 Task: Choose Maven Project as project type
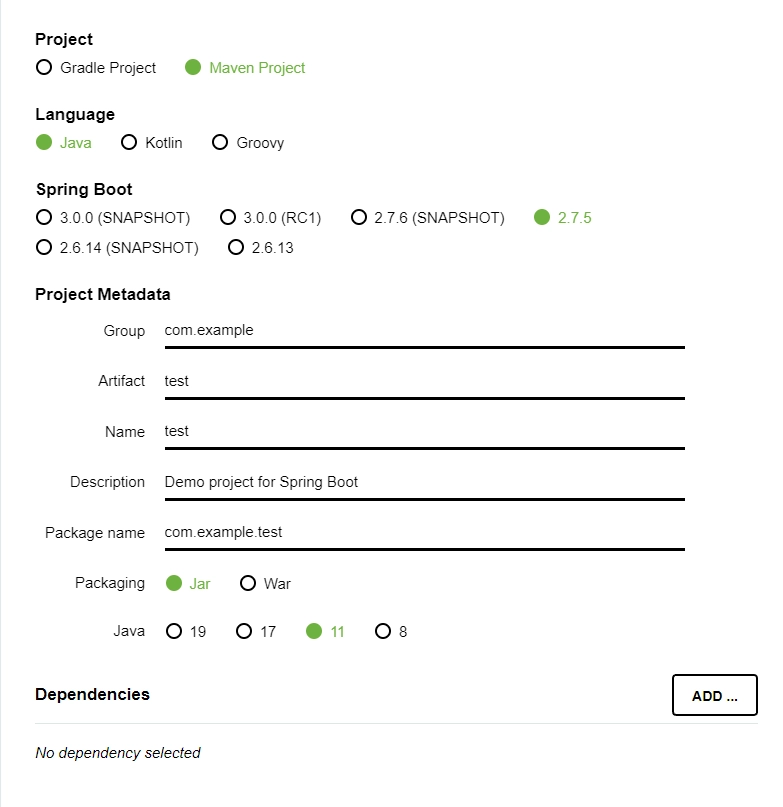tap(194, 68)
